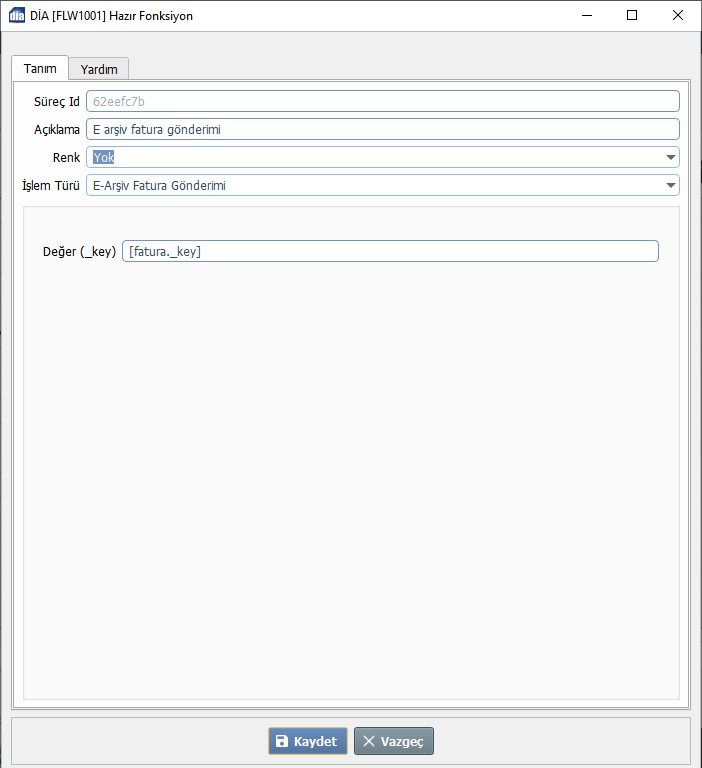Click the 'Açıklama' field label
The height and width of the screenshot is (768, 702).
[56, 129]
